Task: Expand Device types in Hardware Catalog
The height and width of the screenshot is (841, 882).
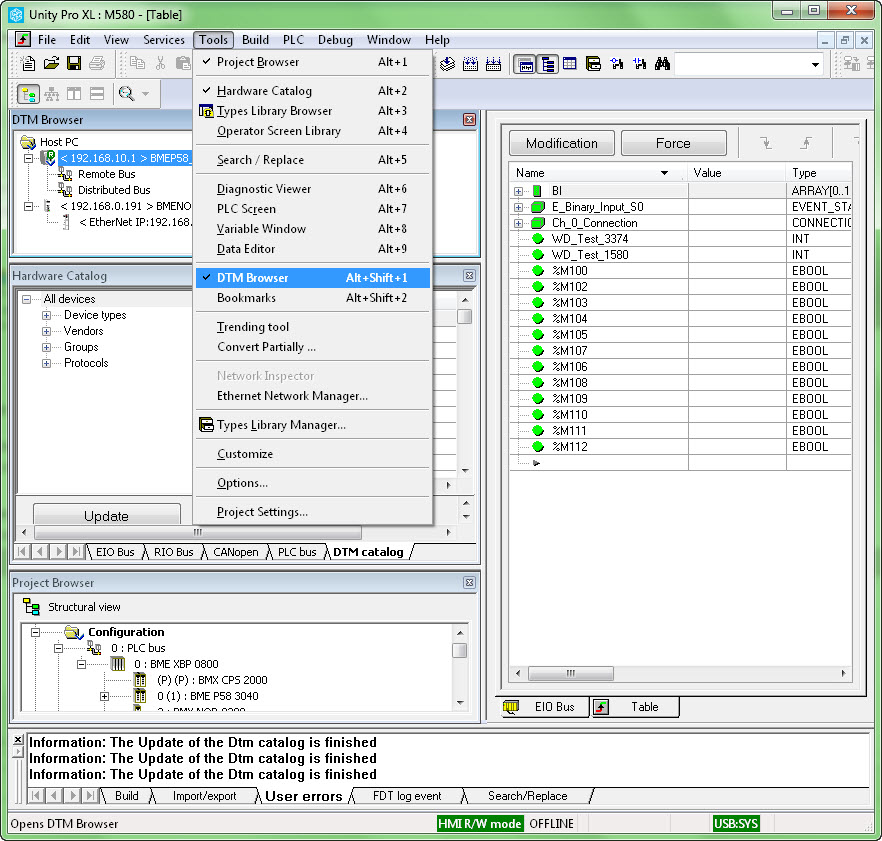Action: pos(47,316)
